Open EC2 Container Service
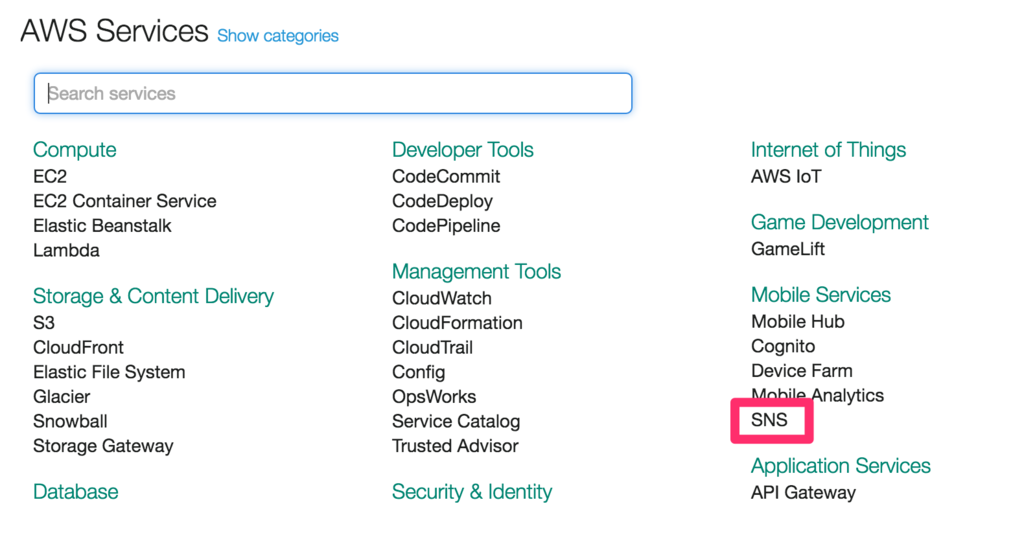1024x535 pixels. point(125,201)
